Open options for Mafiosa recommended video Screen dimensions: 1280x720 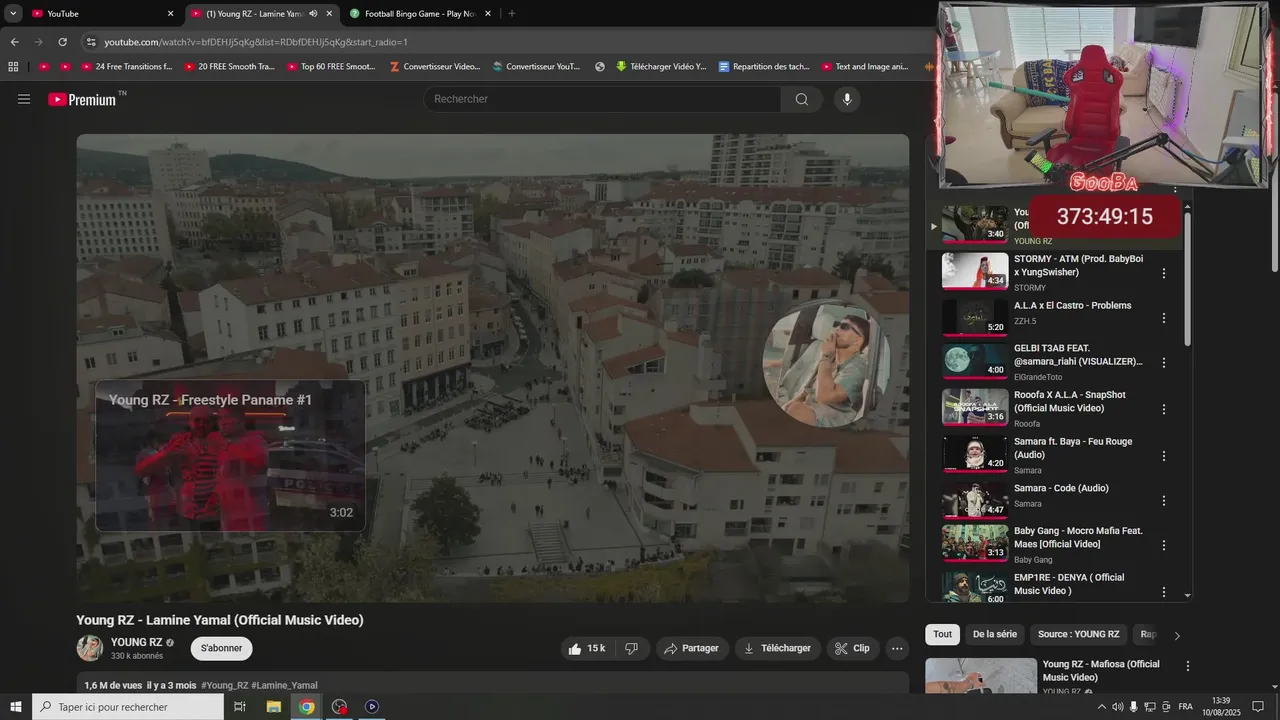[x=1188, y=666]
